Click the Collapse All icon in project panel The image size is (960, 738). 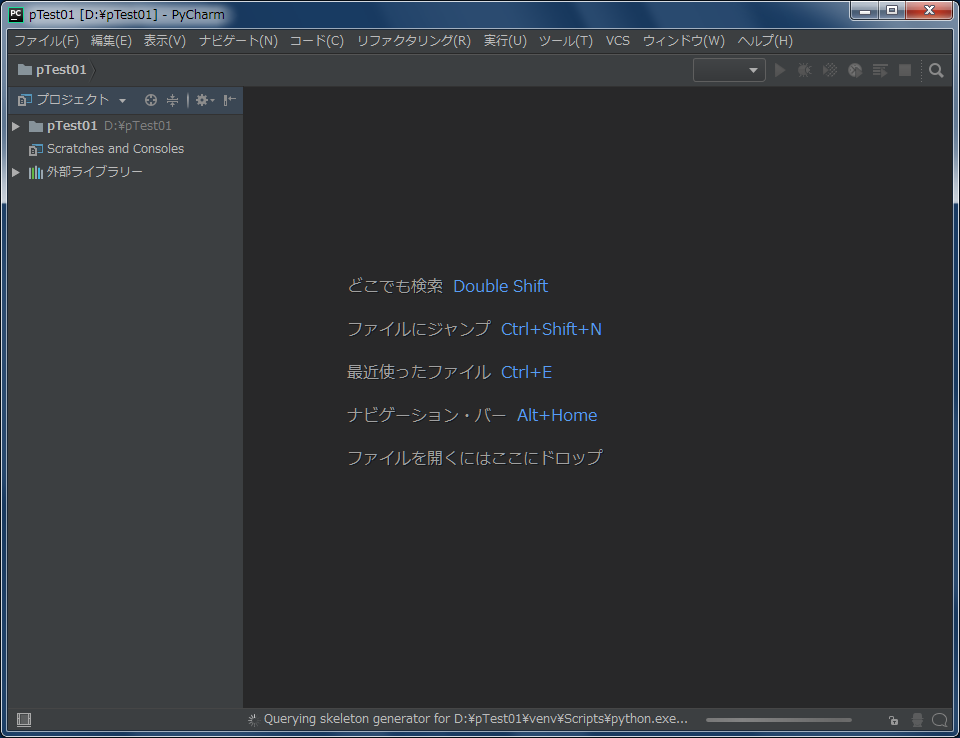click(x=173, y=100)
